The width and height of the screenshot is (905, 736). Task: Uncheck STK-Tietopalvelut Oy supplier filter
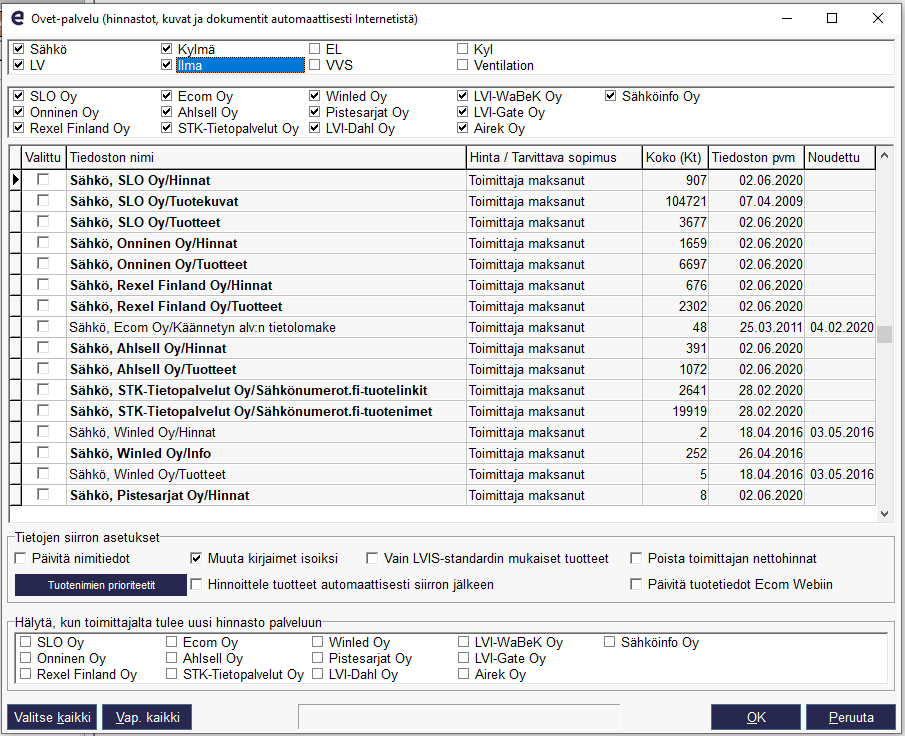[x=167, y=128]
